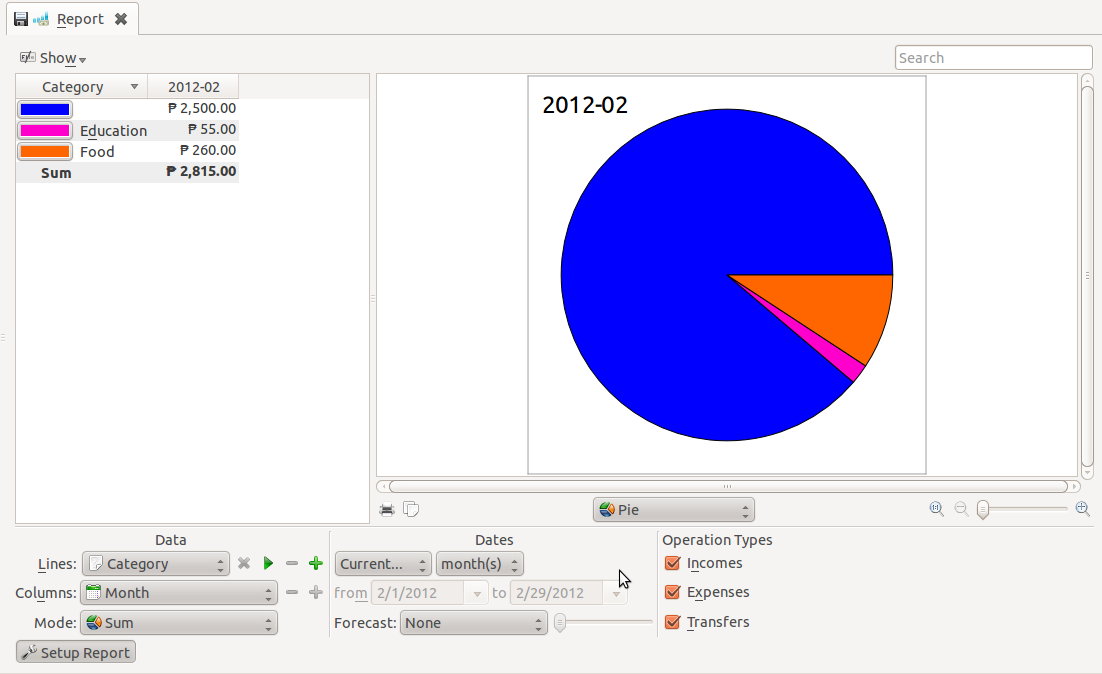This screenshot has width=1102, height=674.
Task: Click the blue category color swatch
Action: click(x=44, y=108)
